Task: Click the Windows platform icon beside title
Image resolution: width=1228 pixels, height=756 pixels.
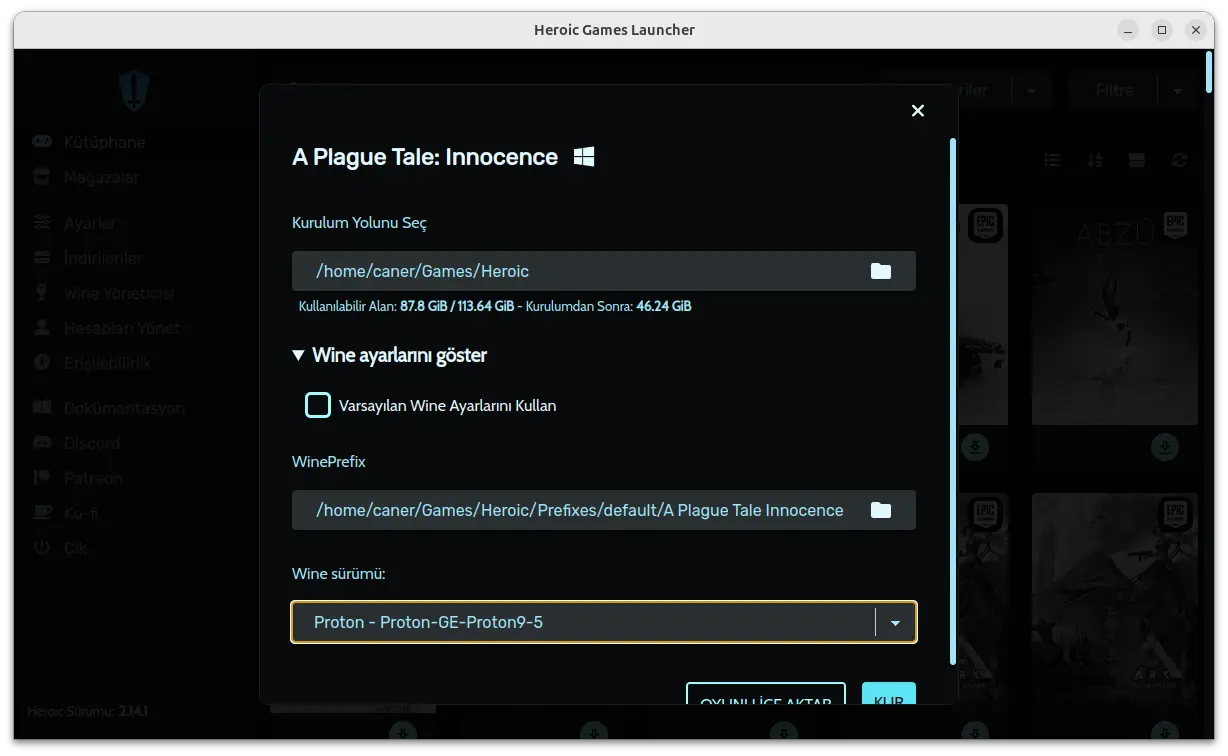Action: [x=584, y=157]
